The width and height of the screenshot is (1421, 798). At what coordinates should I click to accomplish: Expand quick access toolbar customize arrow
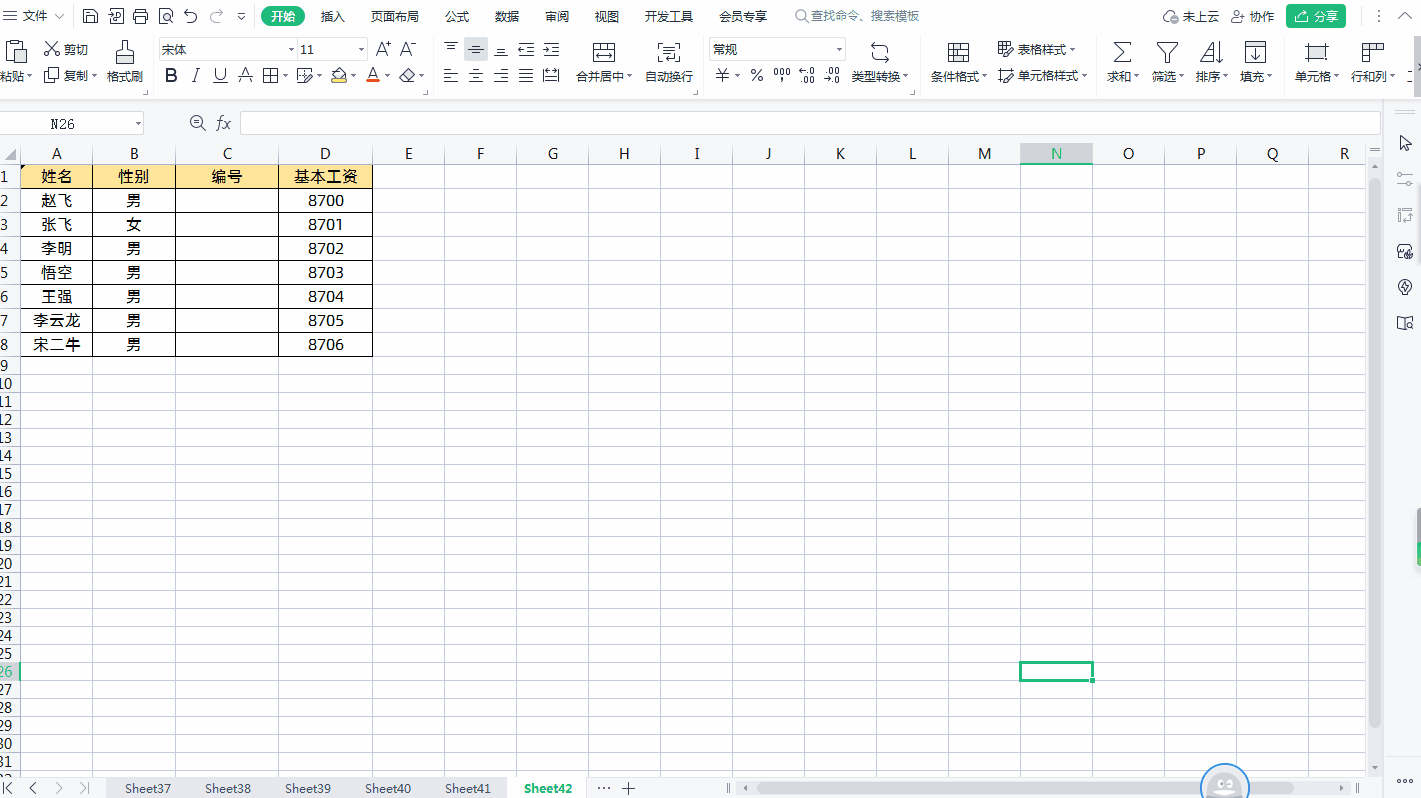click(241, 17)
